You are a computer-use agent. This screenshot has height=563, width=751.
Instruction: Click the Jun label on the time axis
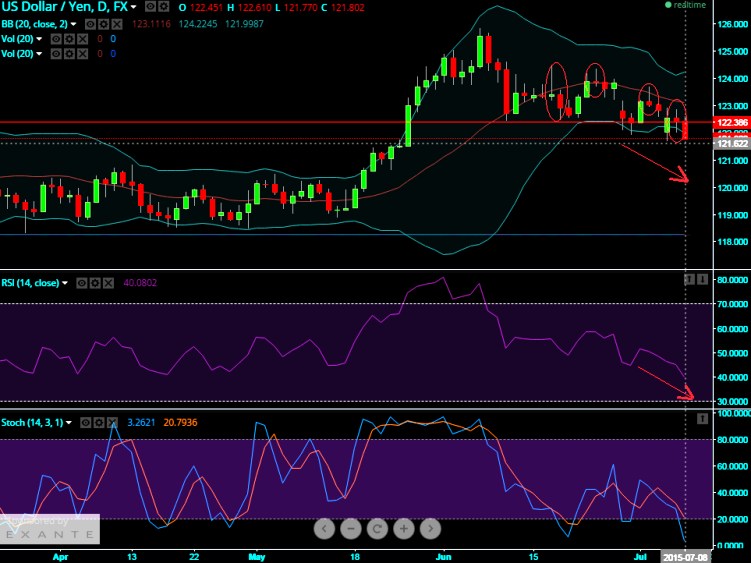(x=444, y=557)
